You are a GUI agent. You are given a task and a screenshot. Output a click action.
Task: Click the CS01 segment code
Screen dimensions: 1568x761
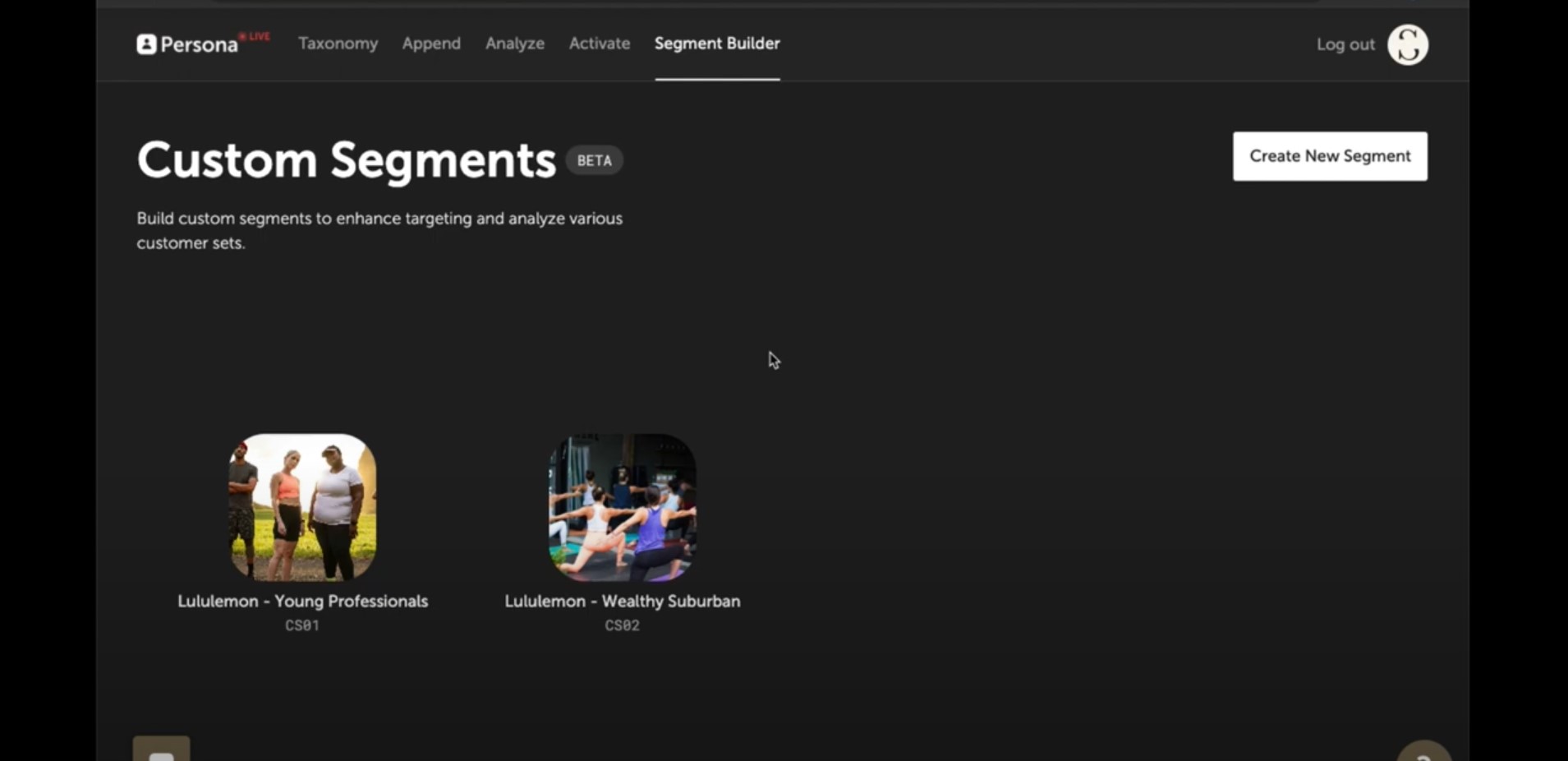302,625
